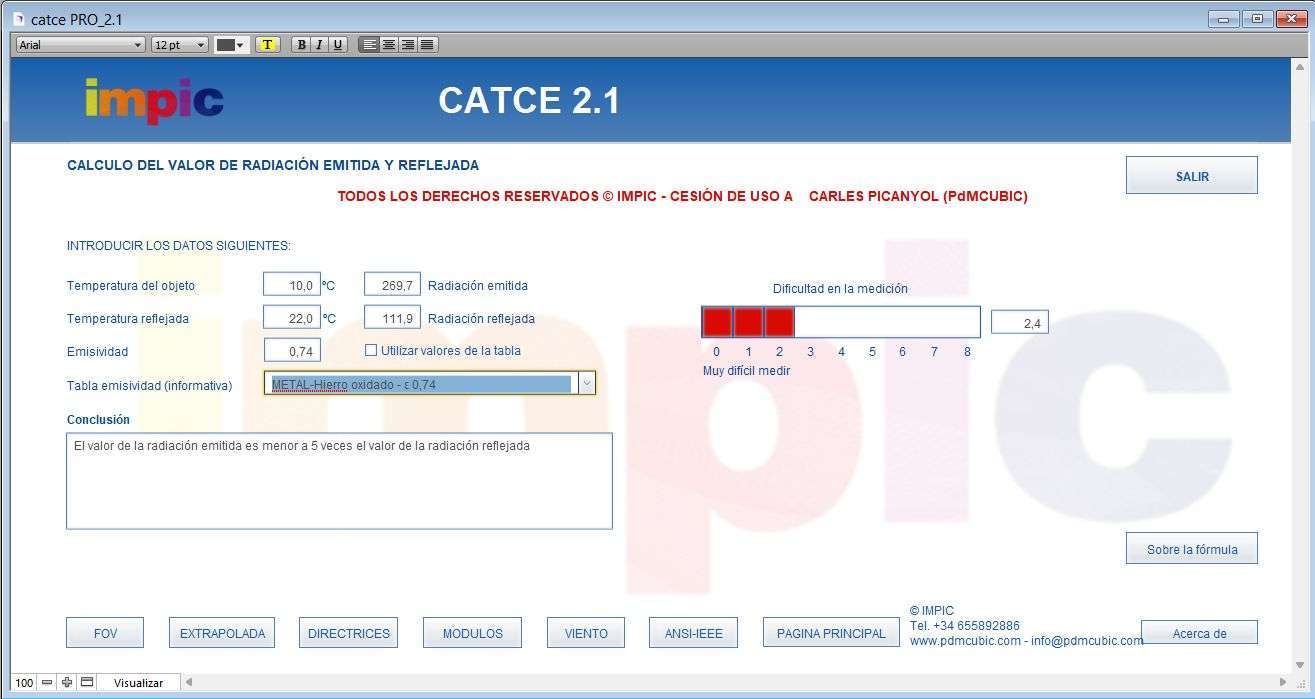Viewport: 1315px width, 699px height.
Task: Apply center text alignment
Action: pyautogui.click(x=388, y=44)
